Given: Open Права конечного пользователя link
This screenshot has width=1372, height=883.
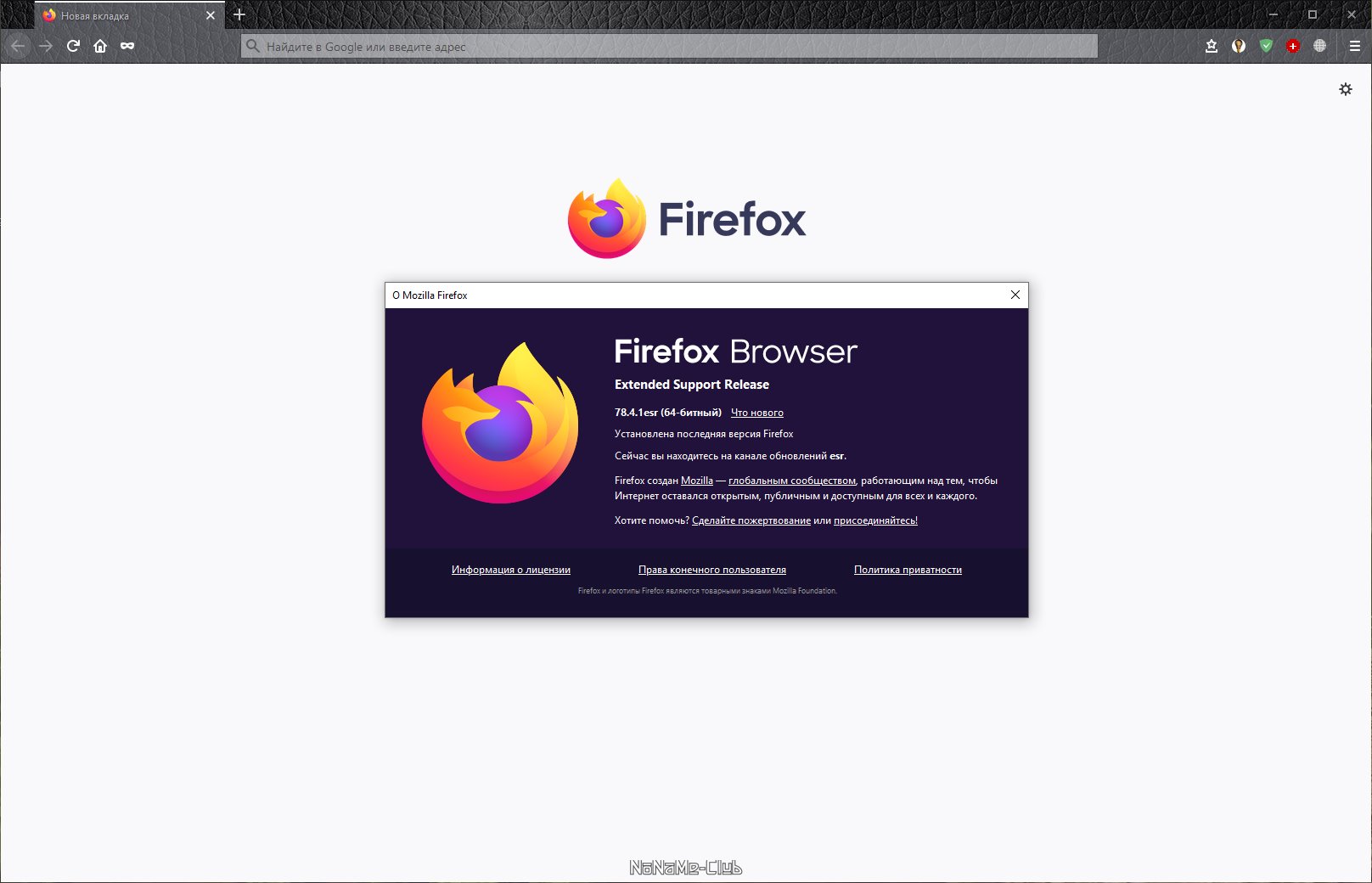Looking at the screenshot, I should pos(712,570).
